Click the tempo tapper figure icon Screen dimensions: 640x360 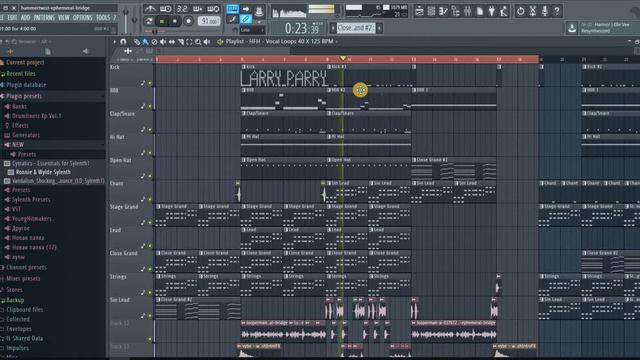504,11
